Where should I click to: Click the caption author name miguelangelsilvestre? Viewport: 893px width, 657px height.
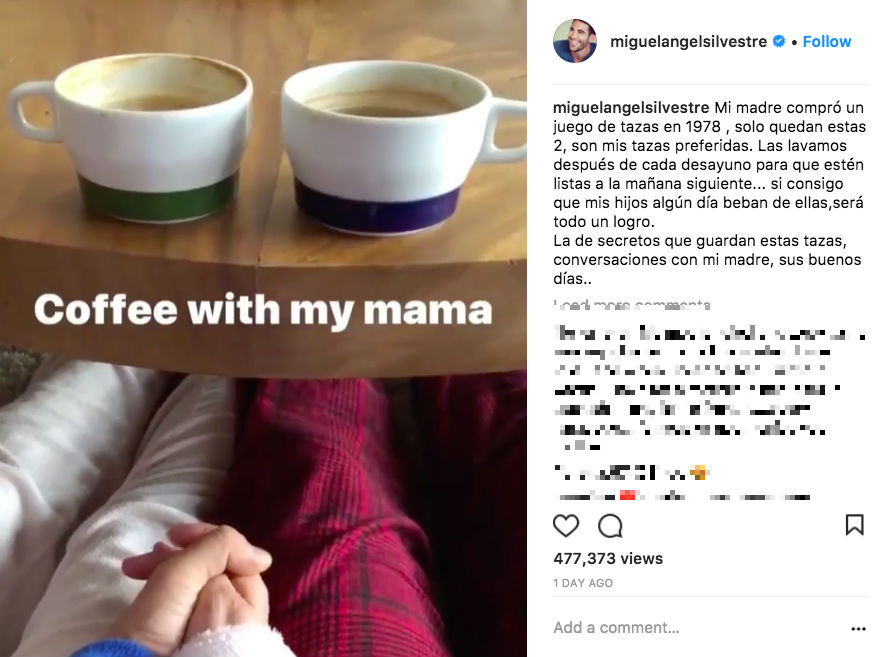click(631, 108)
